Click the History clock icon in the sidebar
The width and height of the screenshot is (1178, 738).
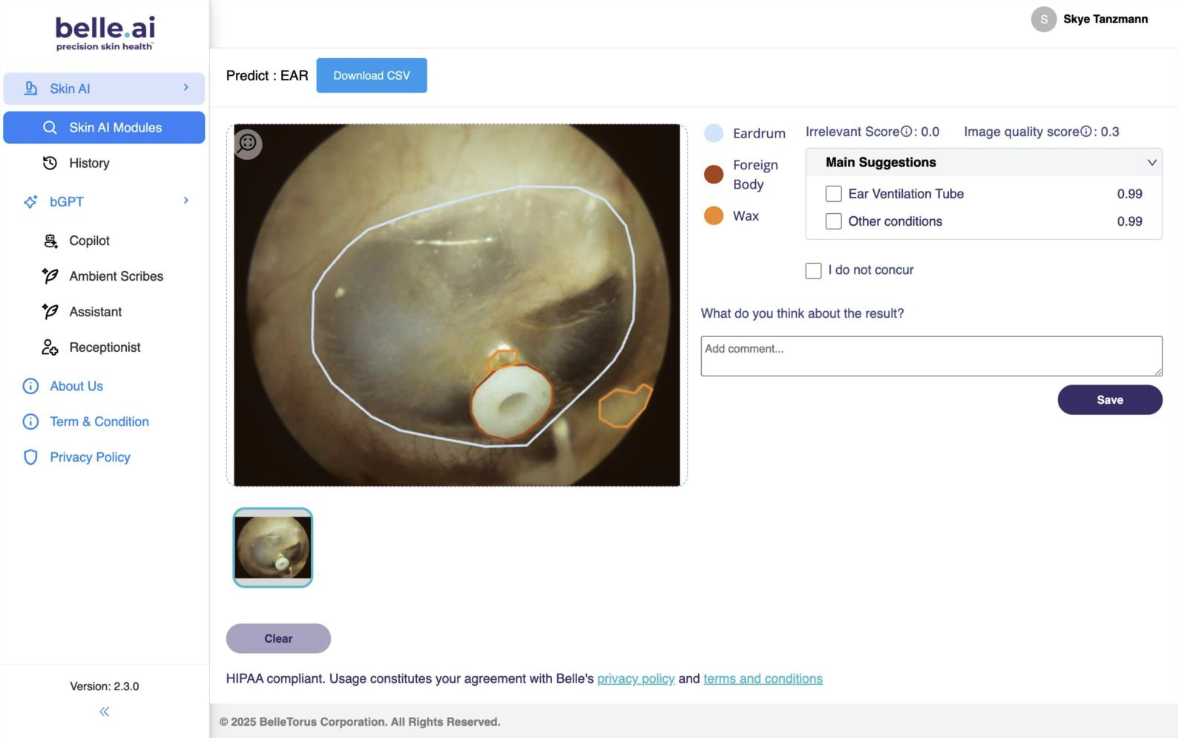50,163
